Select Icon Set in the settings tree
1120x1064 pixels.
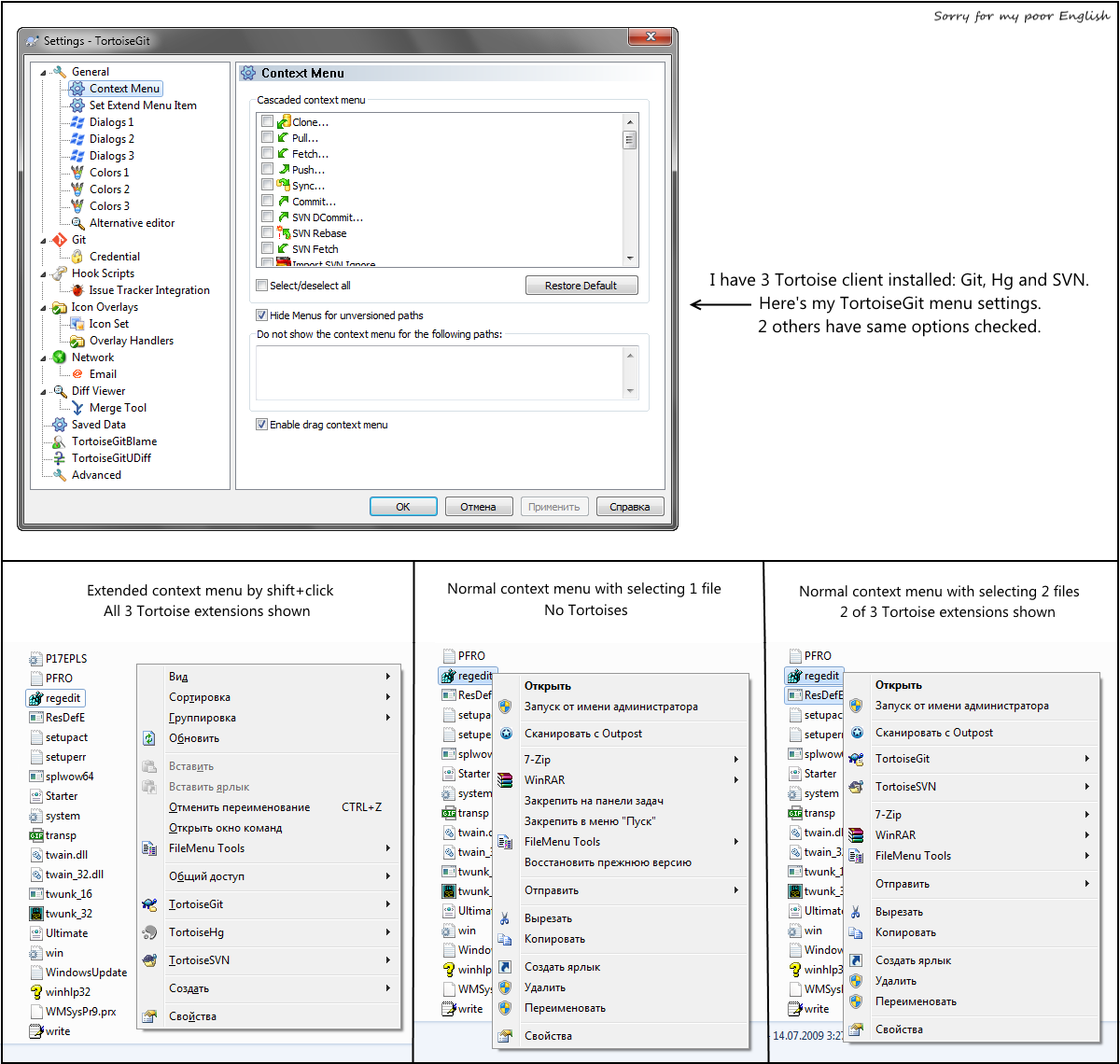[x=109, y=324]
